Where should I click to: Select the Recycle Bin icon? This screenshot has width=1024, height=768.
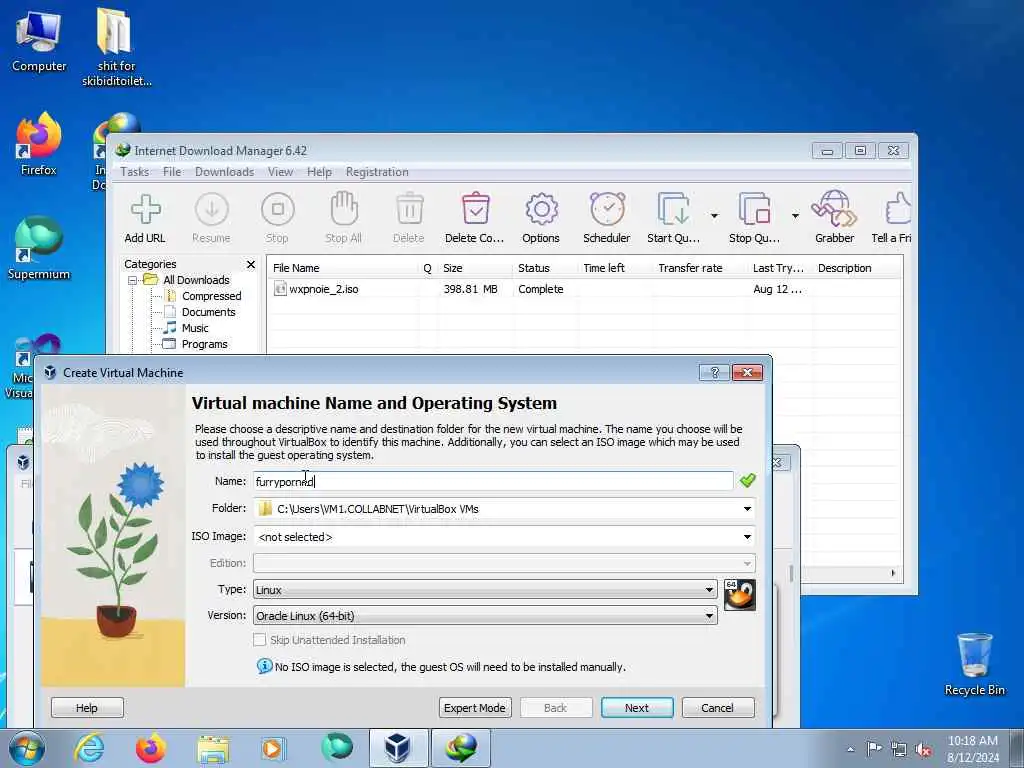pyautogui.click(x=974, y=665)
